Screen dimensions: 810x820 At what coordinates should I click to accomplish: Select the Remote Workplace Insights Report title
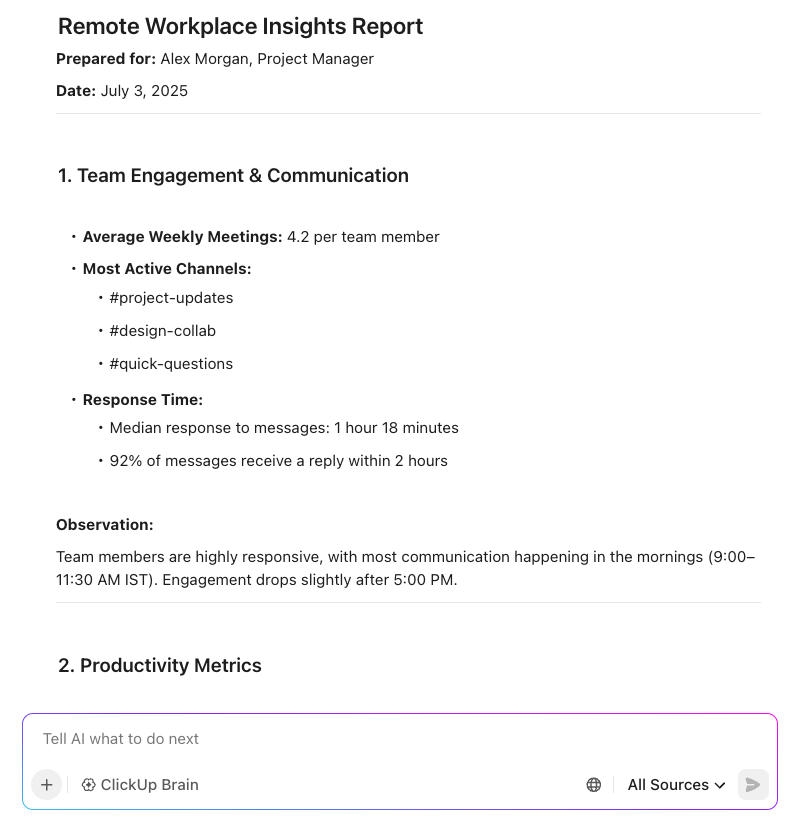[x=240, y=26]
